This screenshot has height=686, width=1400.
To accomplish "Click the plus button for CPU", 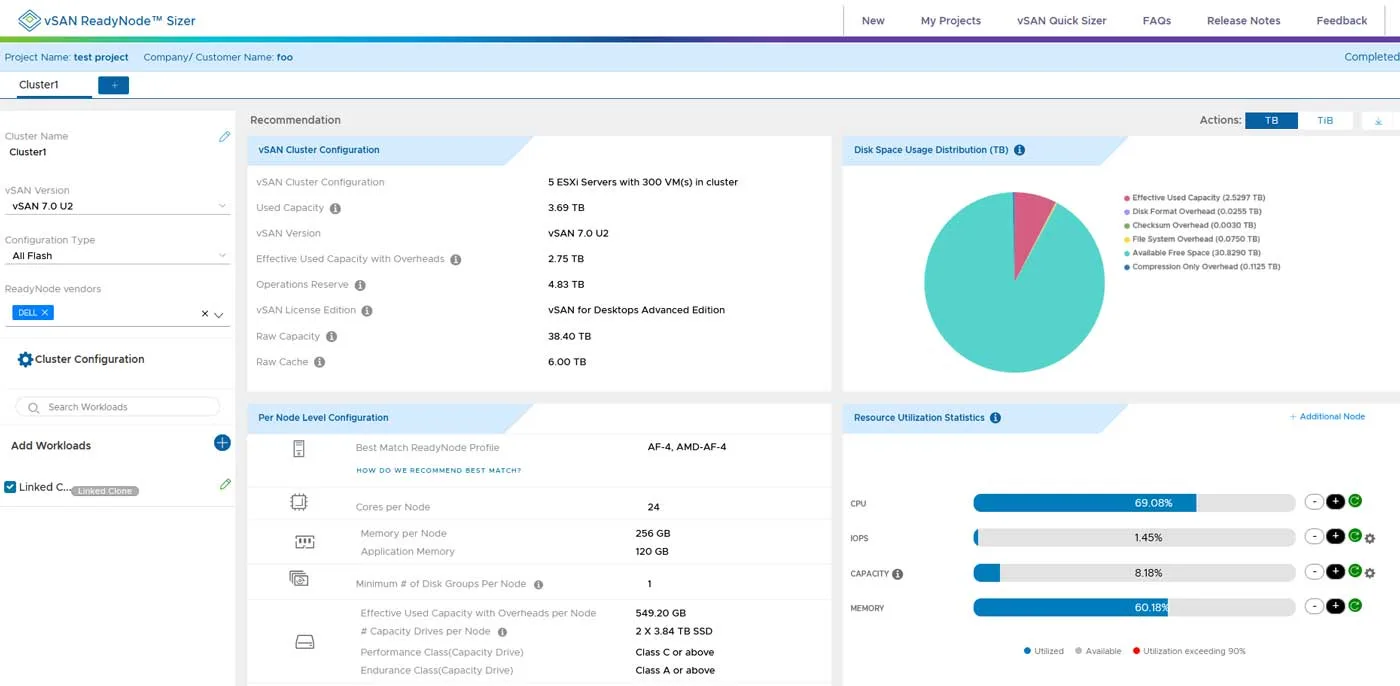I will pos(1335,501).
